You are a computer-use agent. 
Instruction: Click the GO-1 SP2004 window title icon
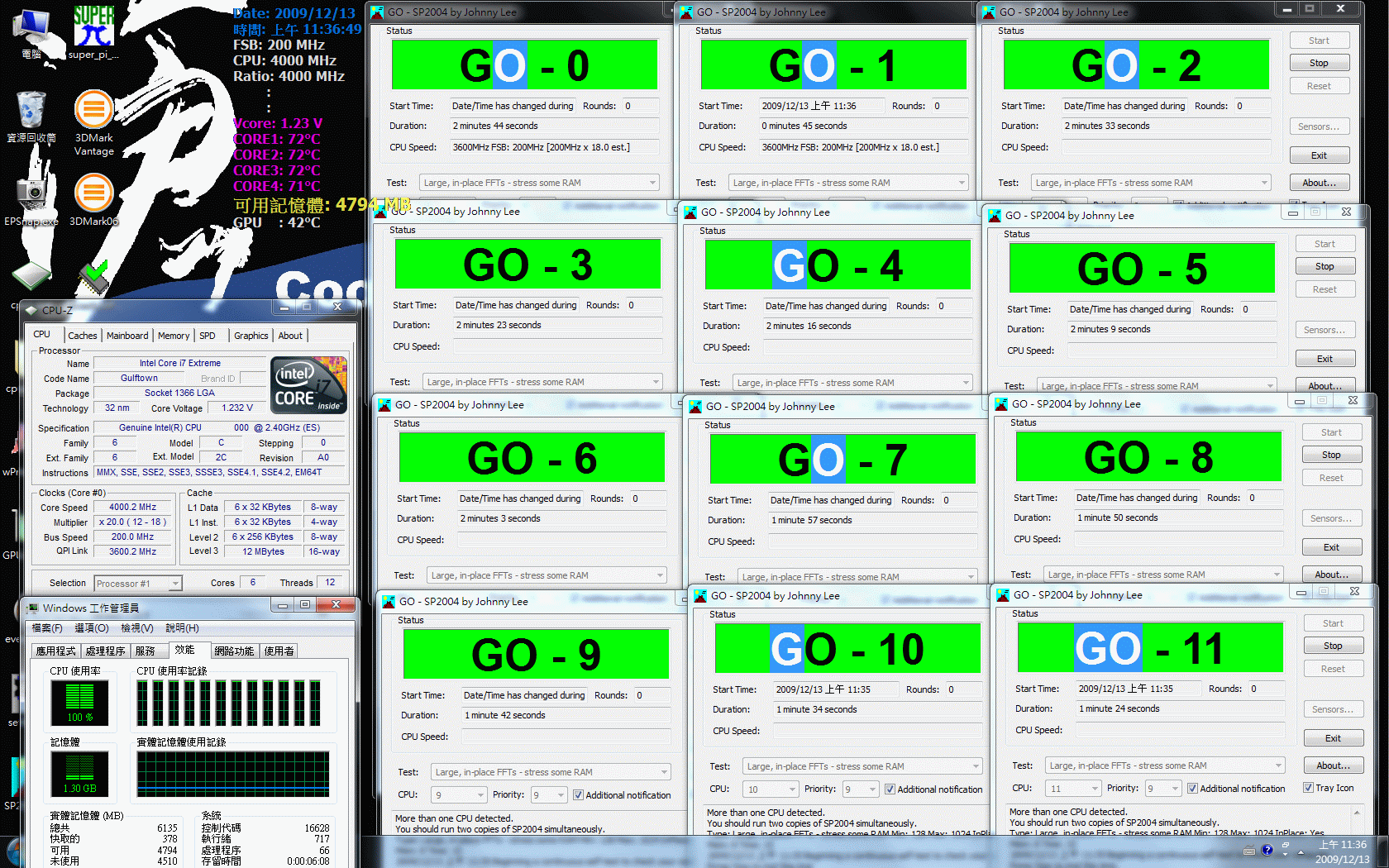pos(686,12)
